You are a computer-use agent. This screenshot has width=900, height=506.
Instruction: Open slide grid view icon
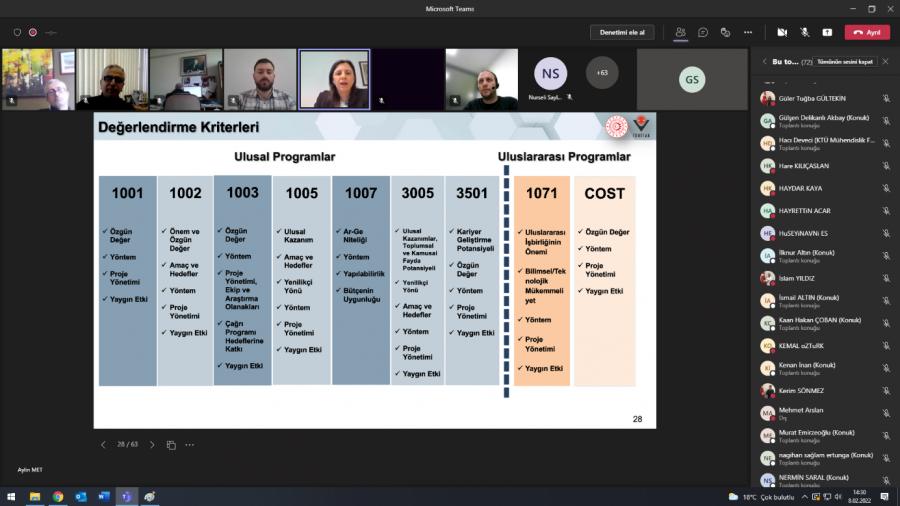point(171,445)
